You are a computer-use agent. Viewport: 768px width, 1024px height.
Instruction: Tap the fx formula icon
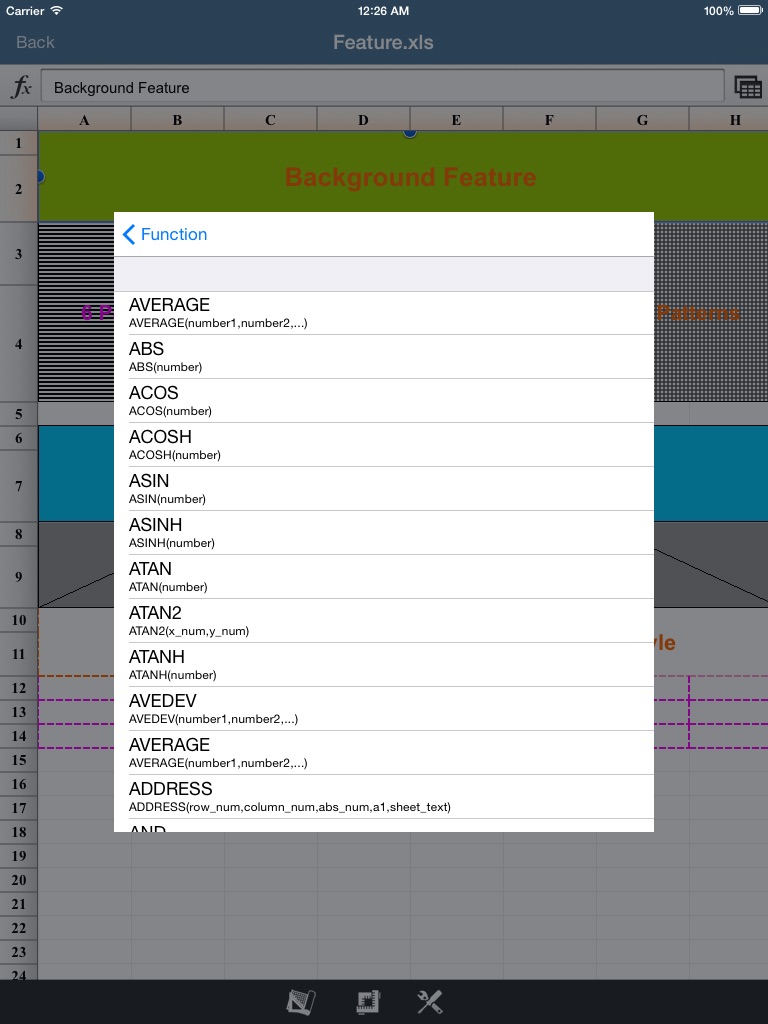22,87
